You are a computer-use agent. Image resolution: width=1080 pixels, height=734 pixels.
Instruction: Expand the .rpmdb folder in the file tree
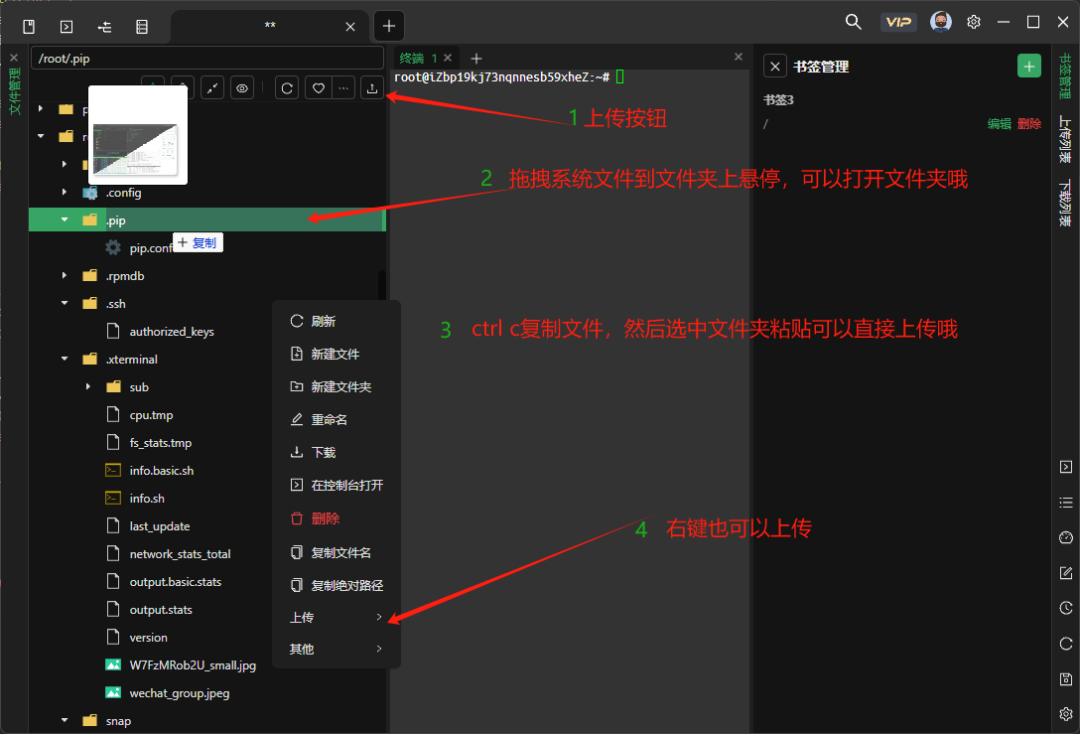click(x=63, y=275)
